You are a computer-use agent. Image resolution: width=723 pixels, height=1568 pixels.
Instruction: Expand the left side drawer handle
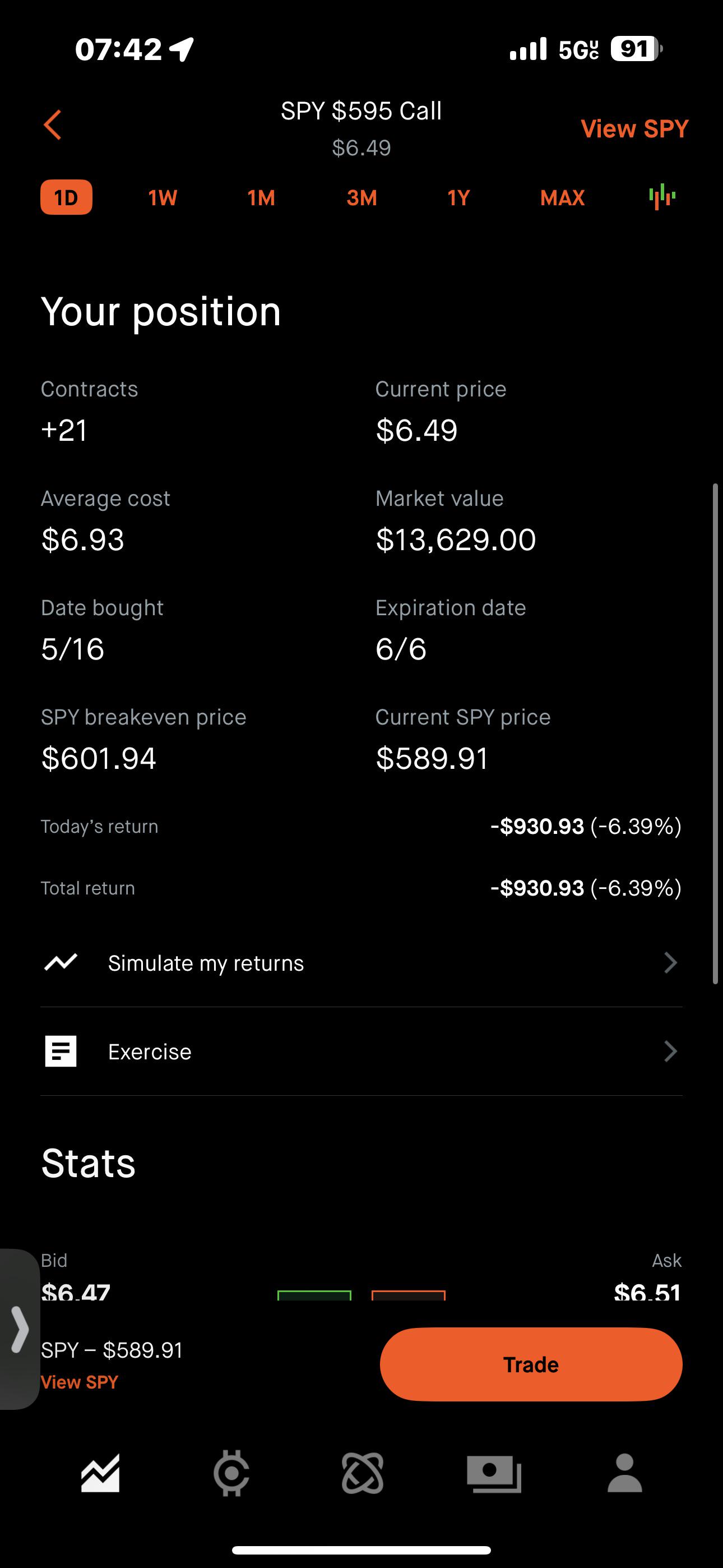click(x=20, y=1331)
